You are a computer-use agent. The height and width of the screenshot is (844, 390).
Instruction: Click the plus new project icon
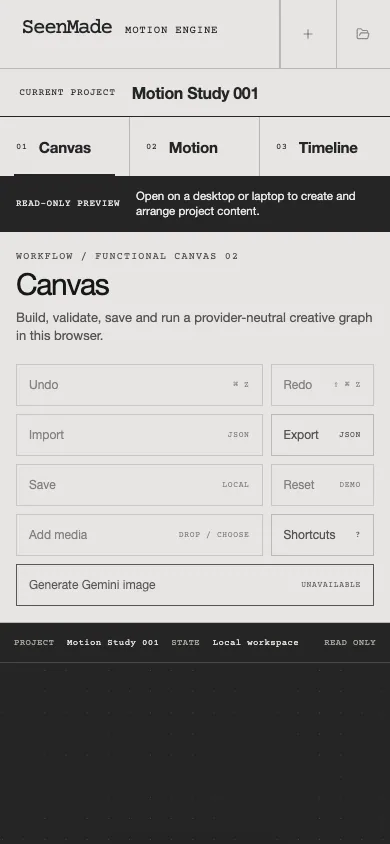pyautogui.click(x=308, y=34)
